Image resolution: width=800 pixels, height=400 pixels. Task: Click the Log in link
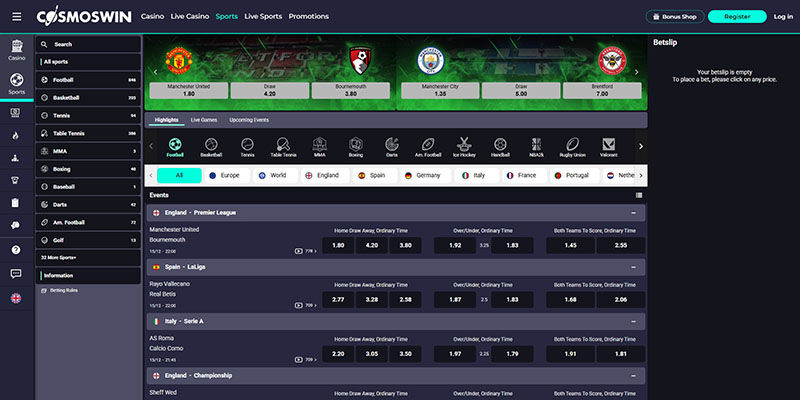coord(783,17)
